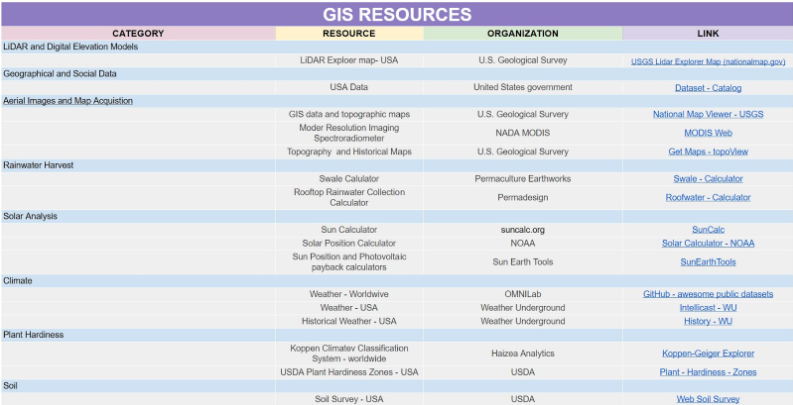This screenshot has height=405, width=793.
Task: Select the Climate category row
Action: point(397,281)
